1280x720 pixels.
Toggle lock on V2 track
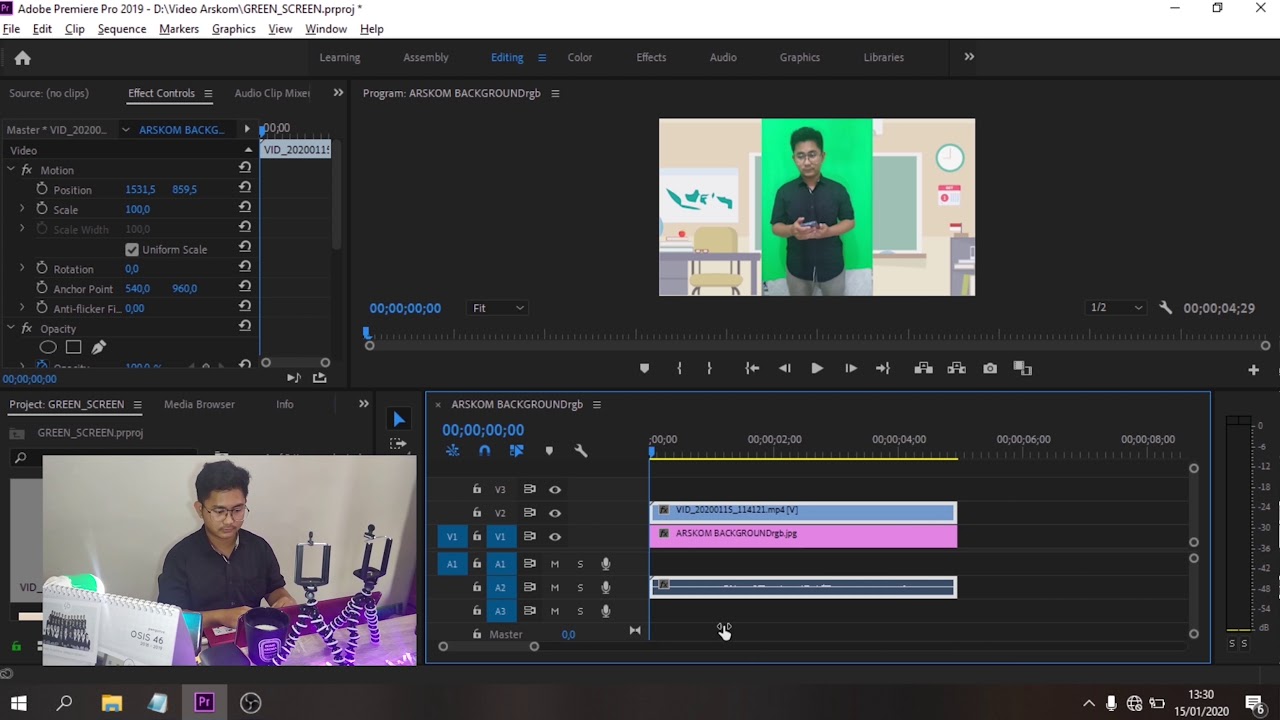click(x=477, y=513)
